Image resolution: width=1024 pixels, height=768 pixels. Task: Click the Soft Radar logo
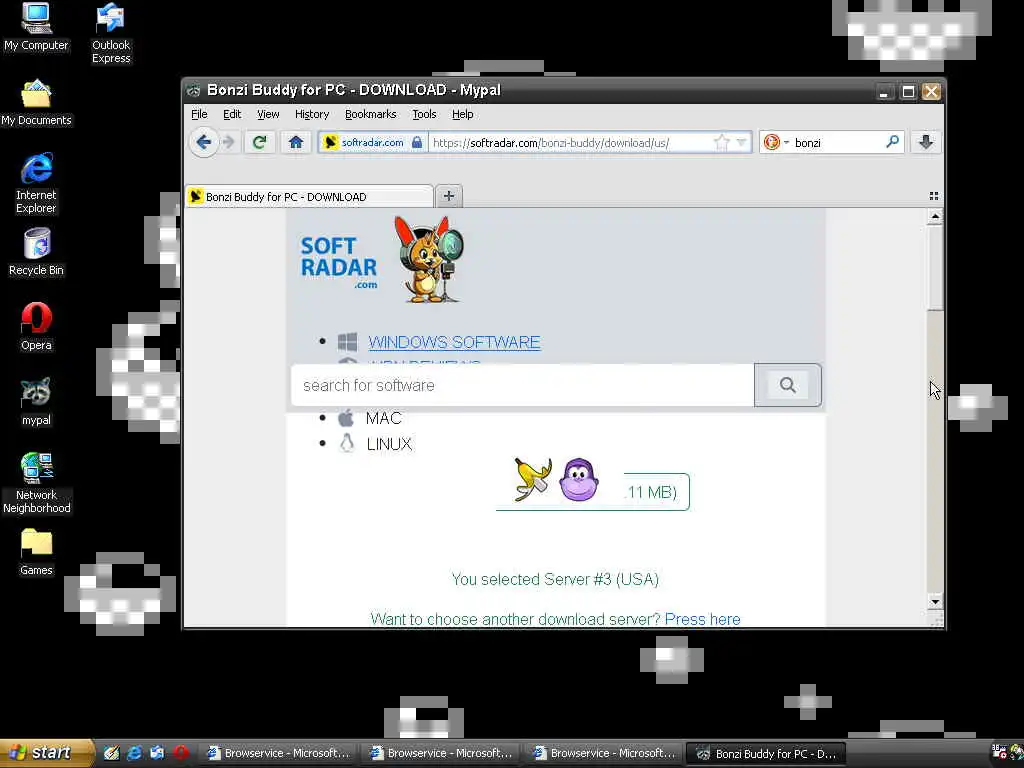(339, 262)
